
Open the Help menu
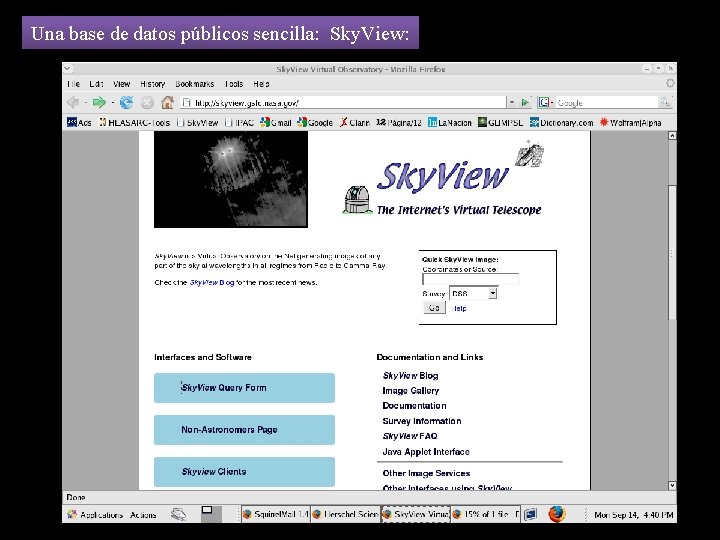pyautogui.click(x=261, y=84)
